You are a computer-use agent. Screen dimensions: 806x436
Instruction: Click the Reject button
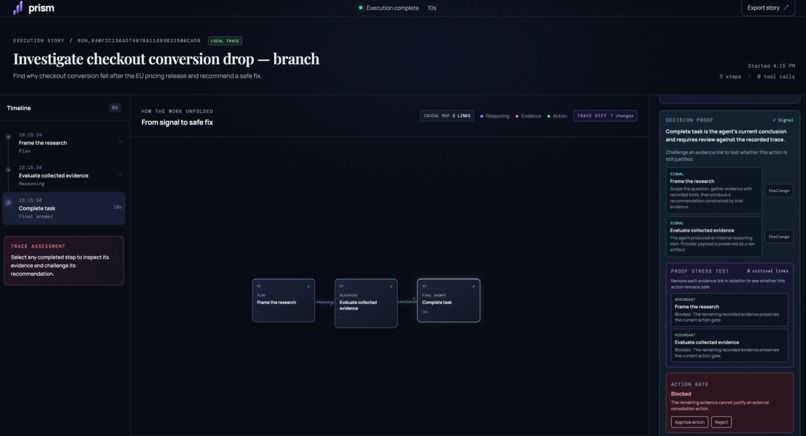point(721,422)
